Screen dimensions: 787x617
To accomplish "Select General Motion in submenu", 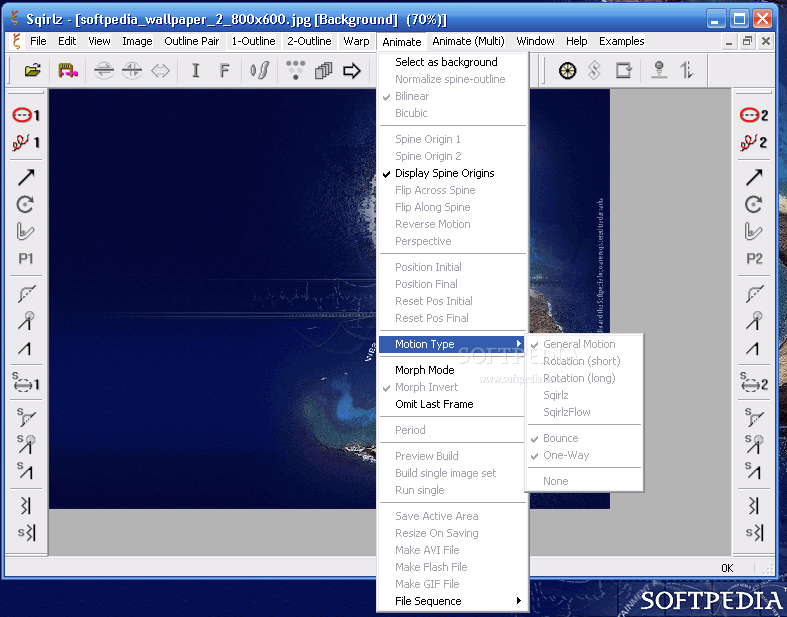I will (579, 344).
